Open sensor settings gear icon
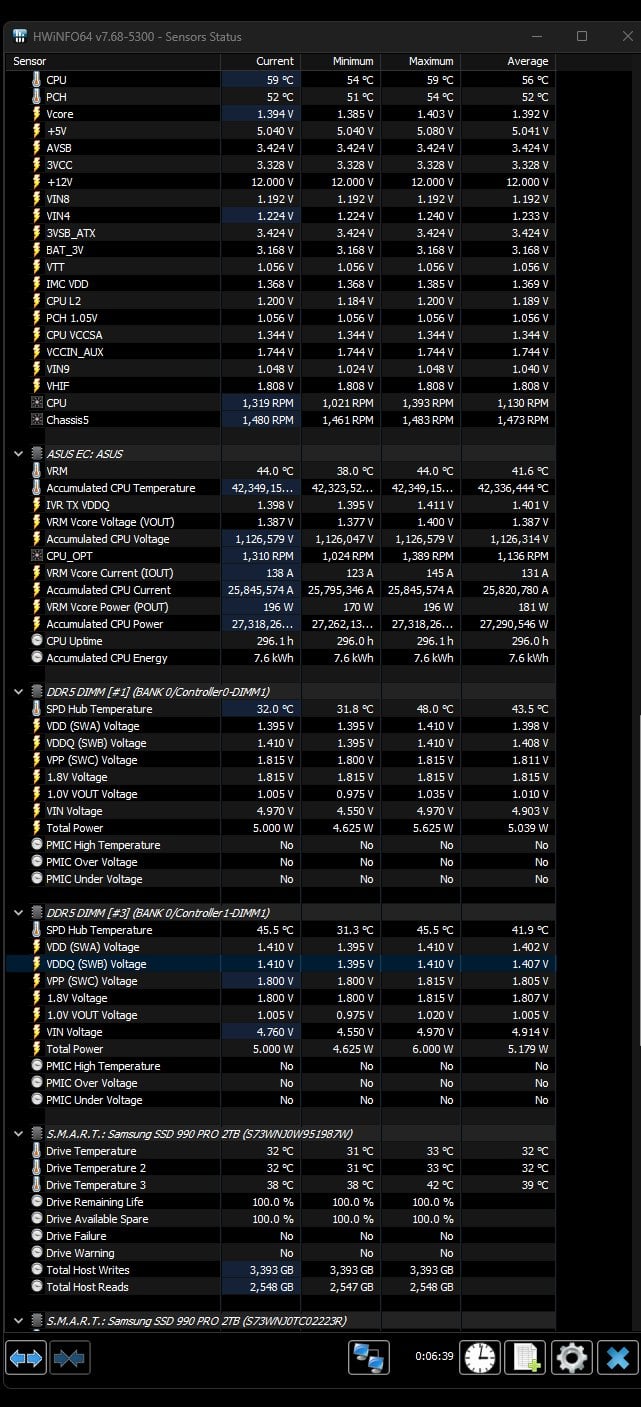 click(572, 1357)
